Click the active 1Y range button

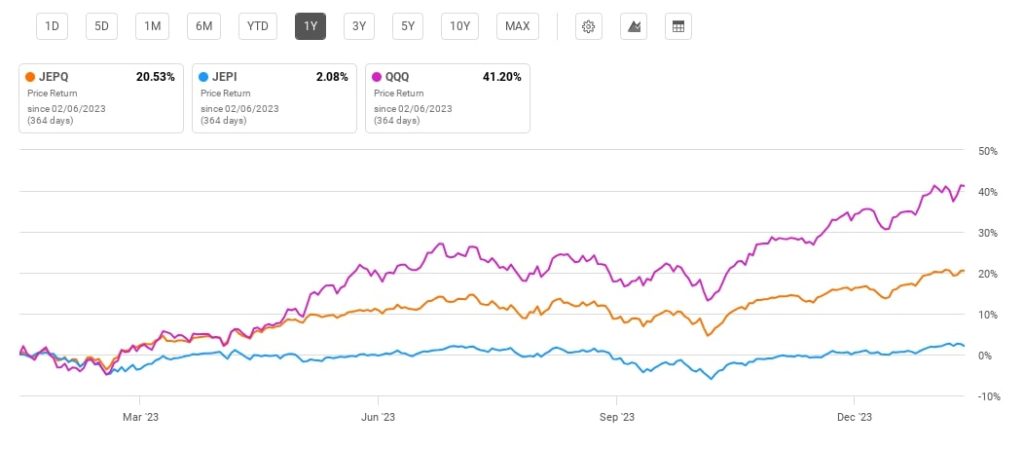click(310, 27)
